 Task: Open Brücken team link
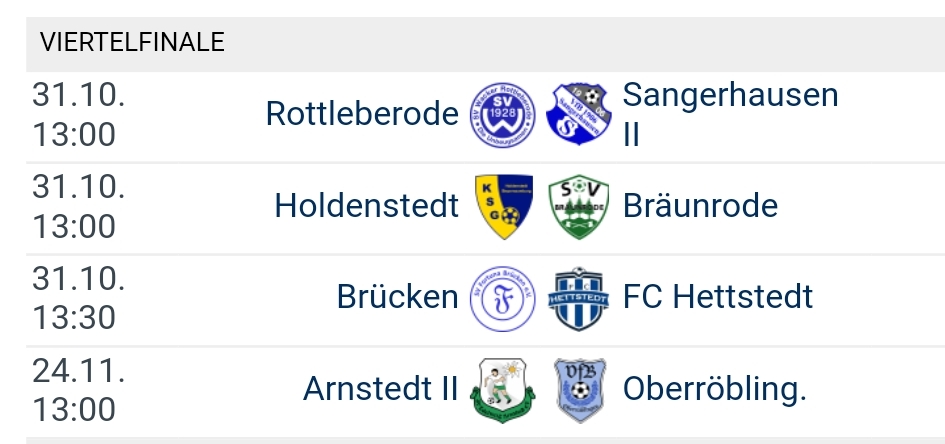[398, 297]
